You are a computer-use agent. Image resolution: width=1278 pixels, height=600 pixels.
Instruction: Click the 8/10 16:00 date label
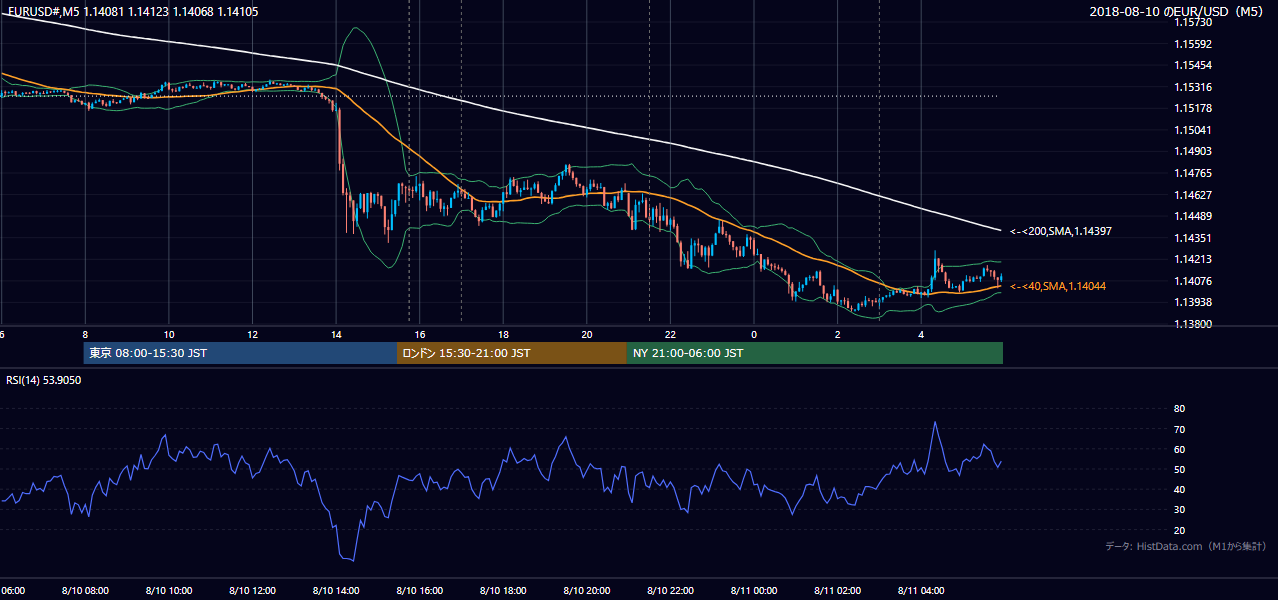[x=420, y=590]
